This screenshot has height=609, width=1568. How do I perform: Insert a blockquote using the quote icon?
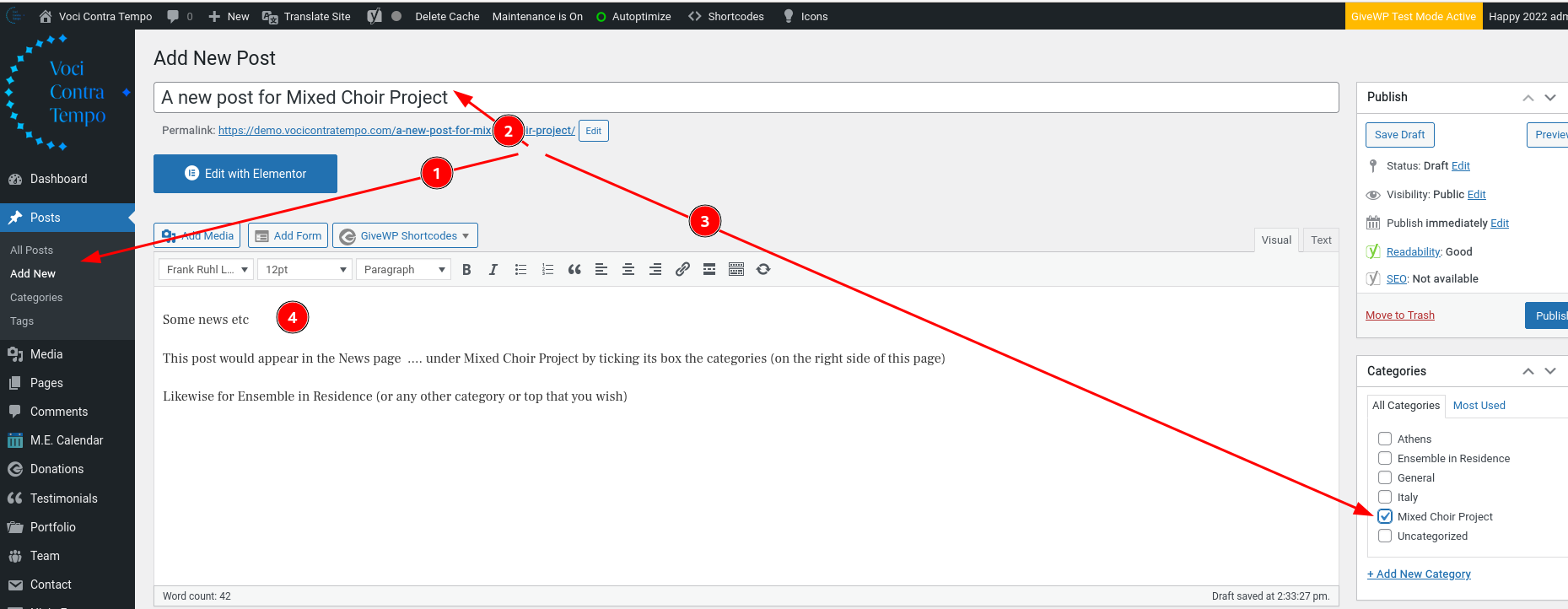574,269
